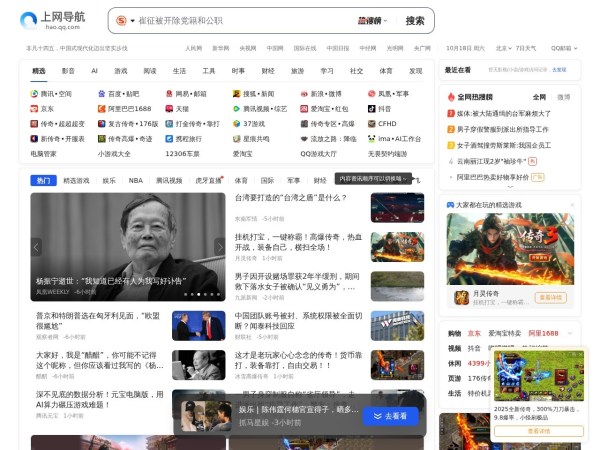Select the 财经 navigation tab
The width and height of the screenshot is (600, 450).
(268, 71)
